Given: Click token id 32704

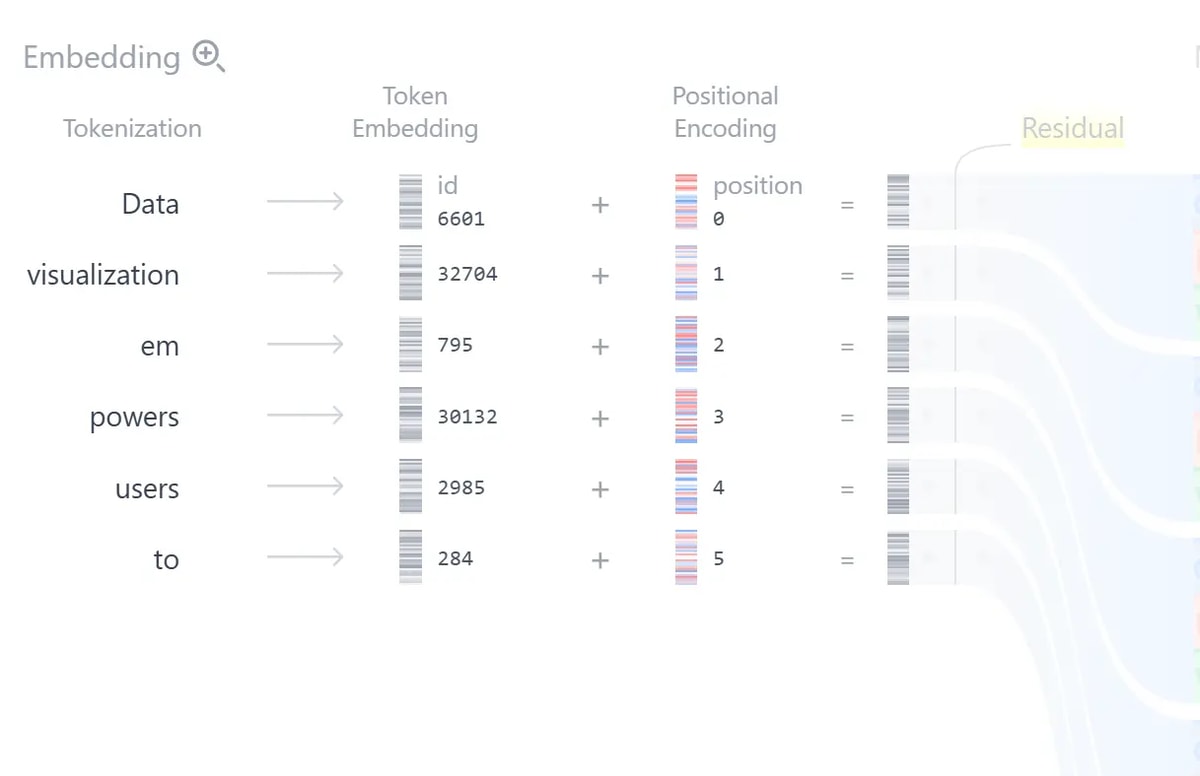Looking at the screenshot, I should [x=467, y=274].
